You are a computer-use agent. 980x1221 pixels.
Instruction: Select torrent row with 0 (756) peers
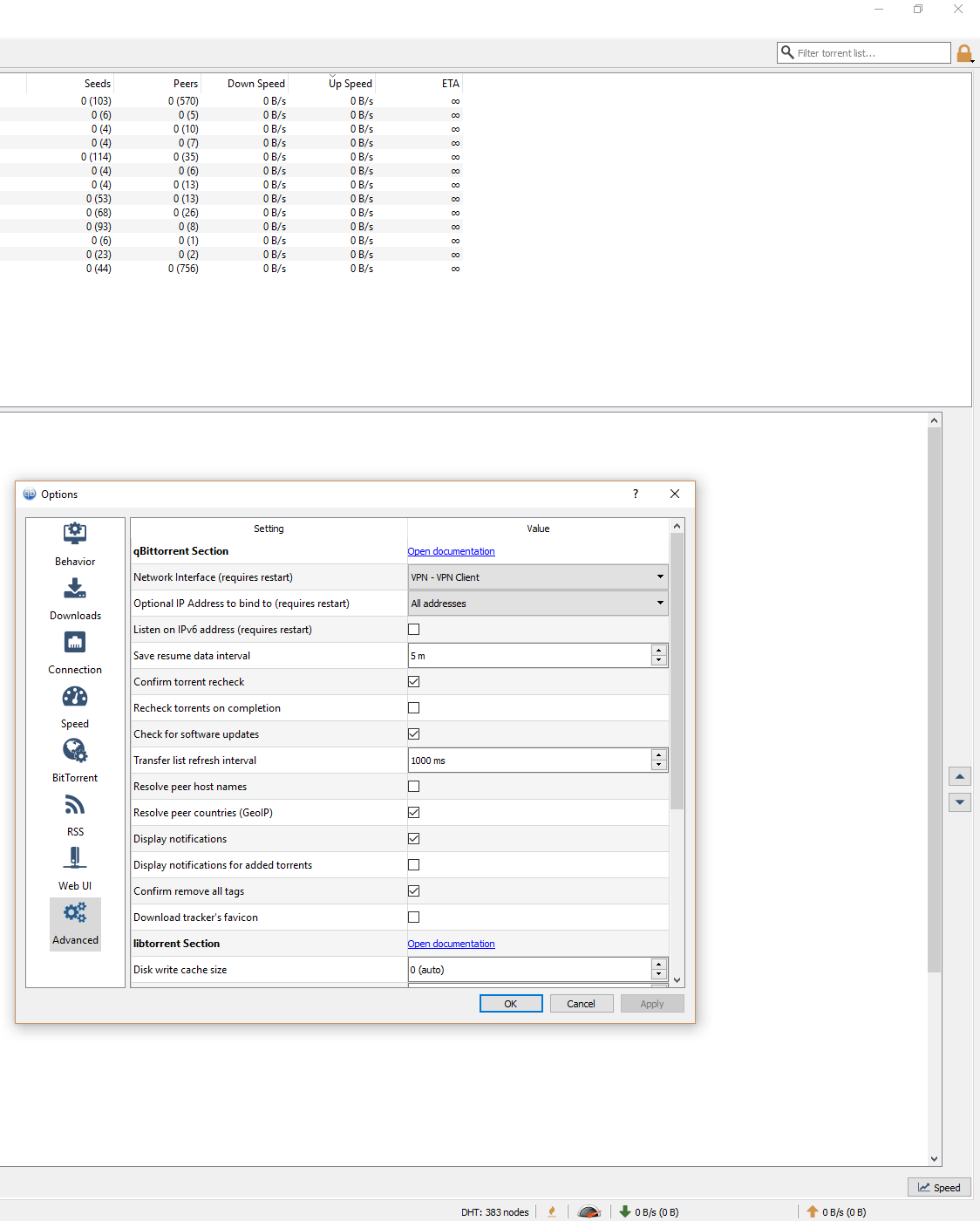click(231, 269)
